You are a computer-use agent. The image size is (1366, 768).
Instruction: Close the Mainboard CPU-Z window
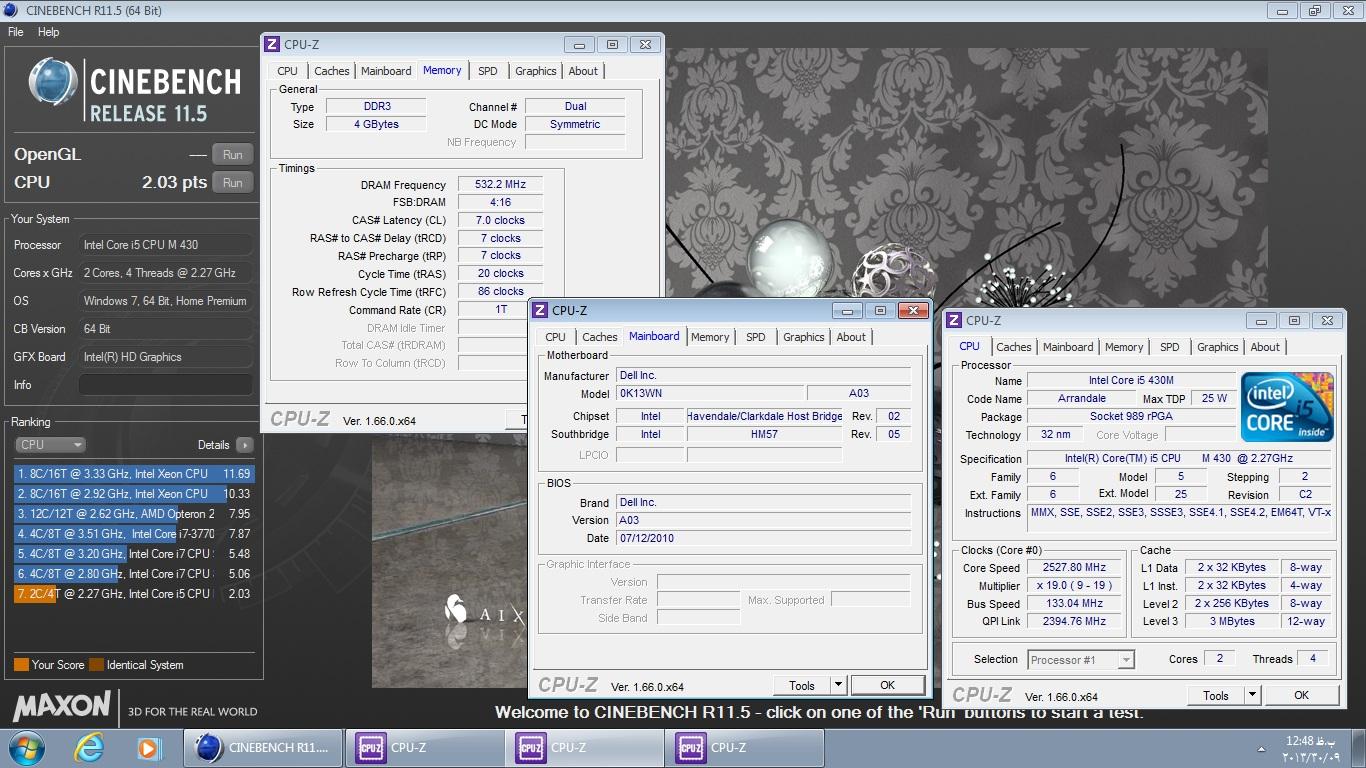pos(913,310)
